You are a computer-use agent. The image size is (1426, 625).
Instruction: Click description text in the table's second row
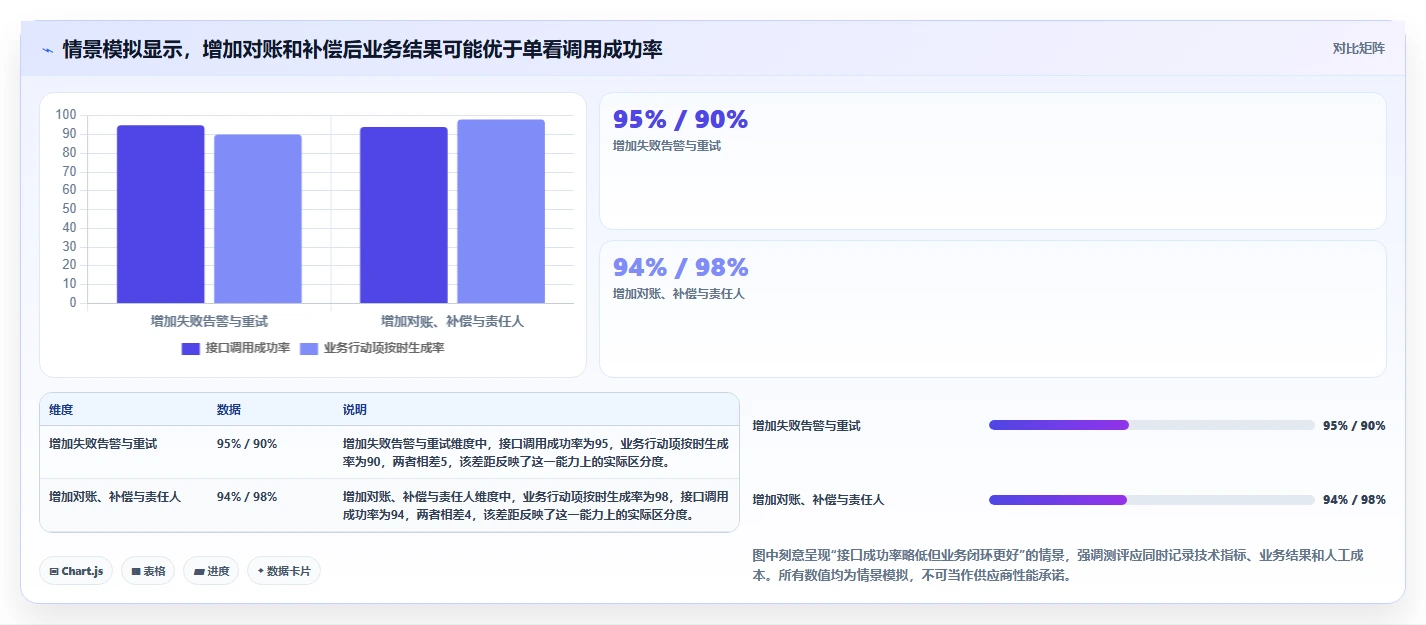[x=535, y=506]
